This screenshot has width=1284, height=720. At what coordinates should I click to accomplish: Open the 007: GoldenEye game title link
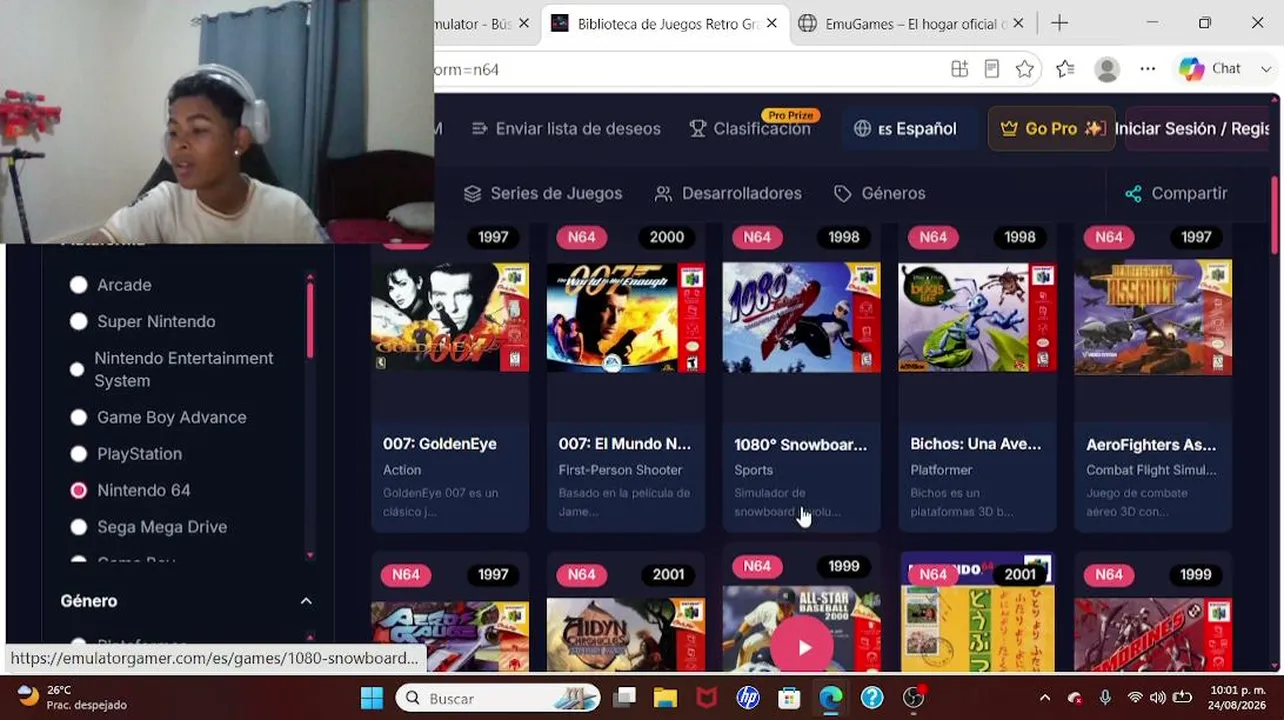[x=440, y=444]
